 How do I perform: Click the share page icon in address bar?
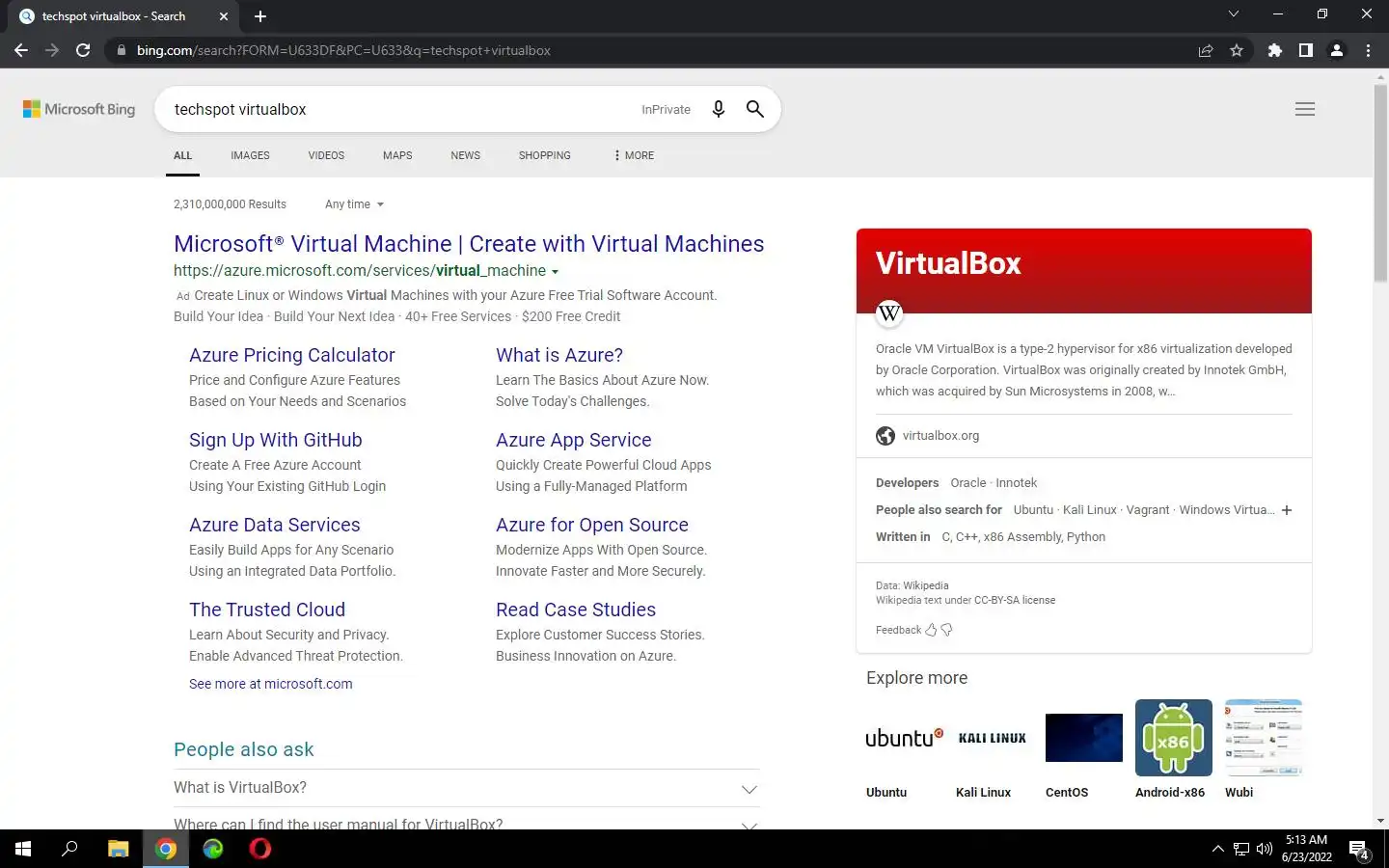click(x=1206, y=50)
